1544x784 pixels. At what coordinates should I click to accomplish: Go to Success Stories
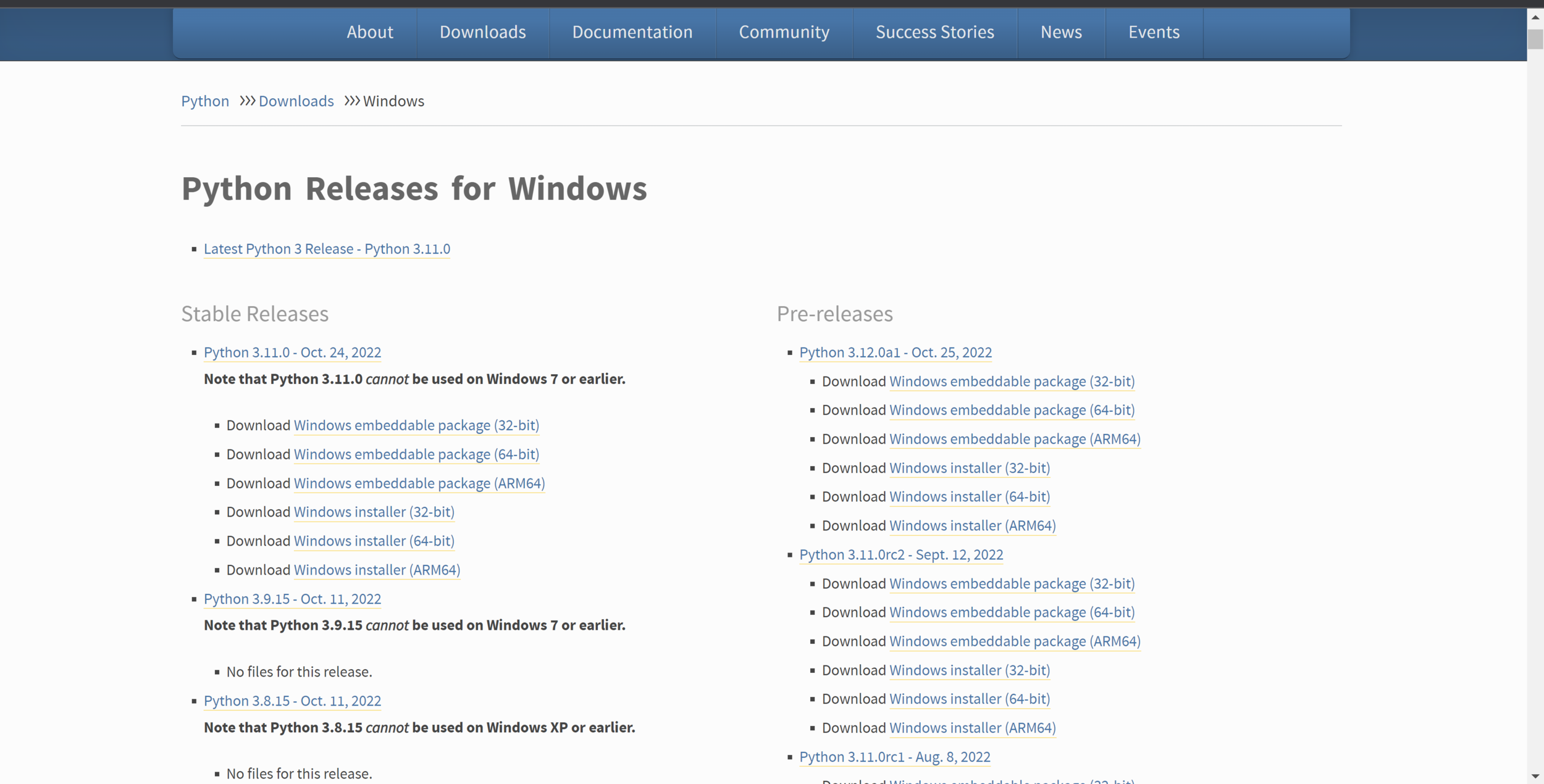click(934, 32)
